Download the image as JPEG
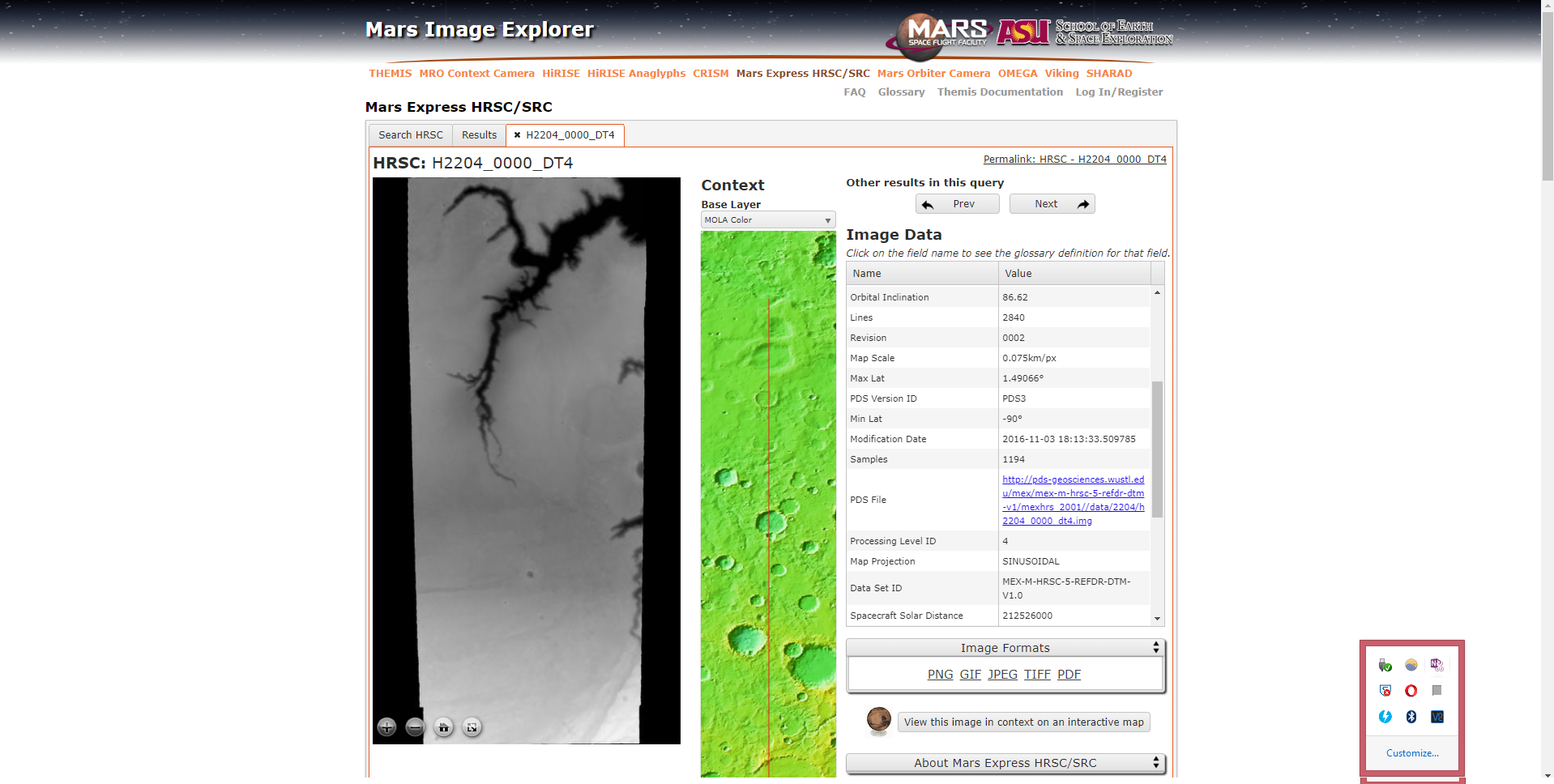Viewport: 1554px width, 784px height. point(1003,675)
